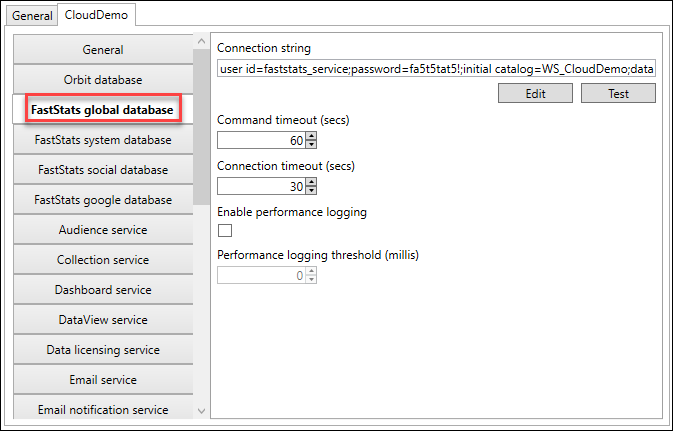673x431 pixels.
Task: Open the General settings section in sidebar
Action: 103,50
